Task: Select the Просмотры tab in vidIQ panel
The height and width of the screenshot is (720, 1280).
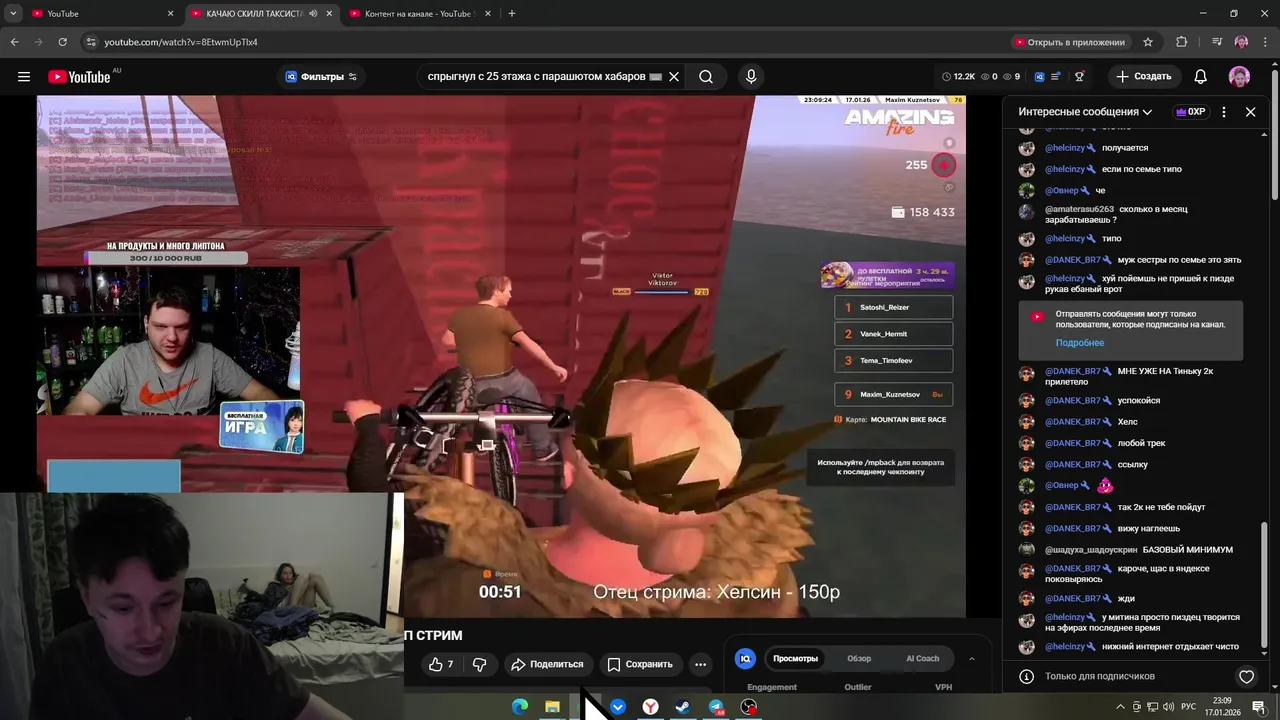Action: pyautogui.click(x=795, y=658)
